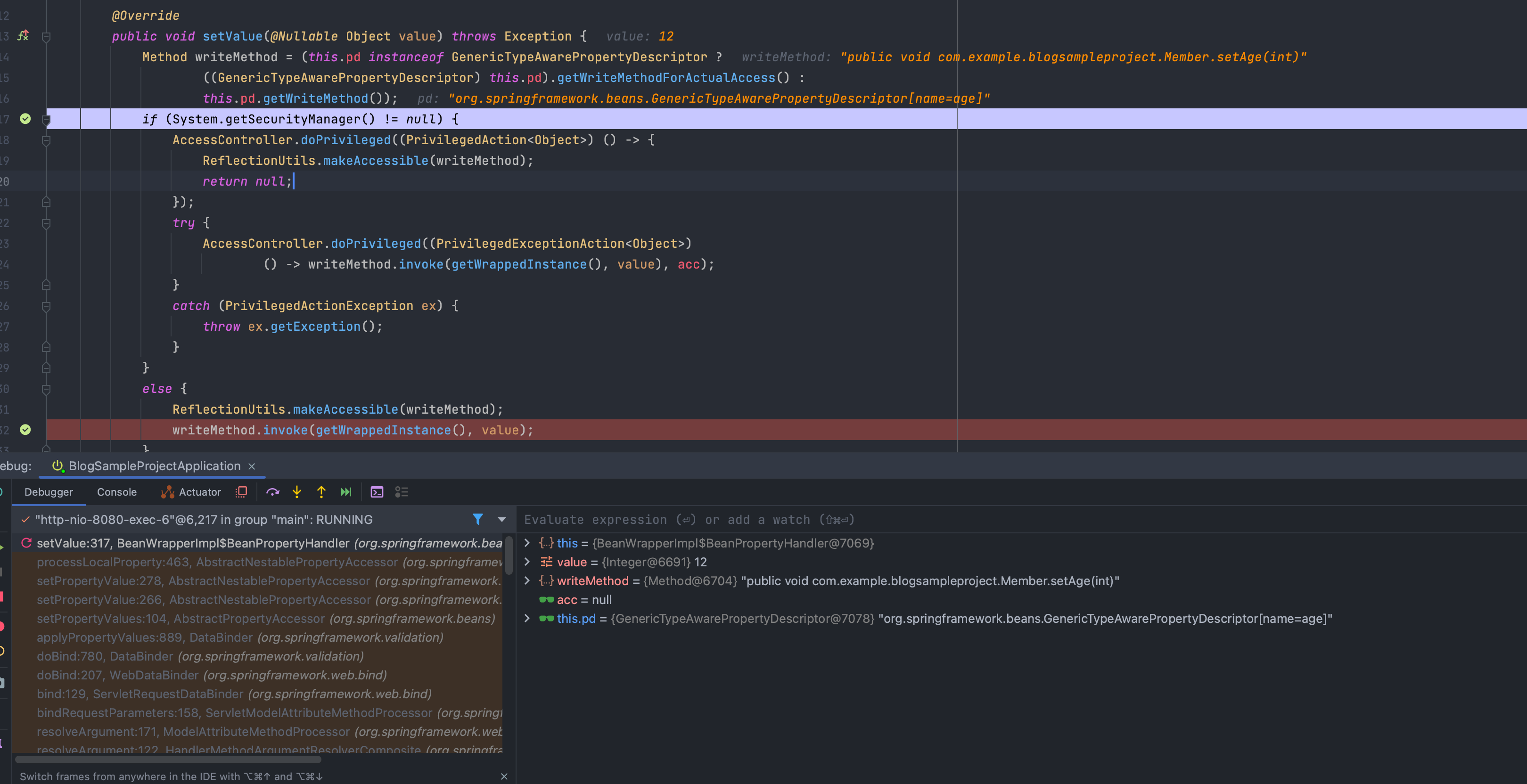This screenshot has width=1527, height=784.
Task: Click the Step Into arrow icon
Action: pos(297,492)
